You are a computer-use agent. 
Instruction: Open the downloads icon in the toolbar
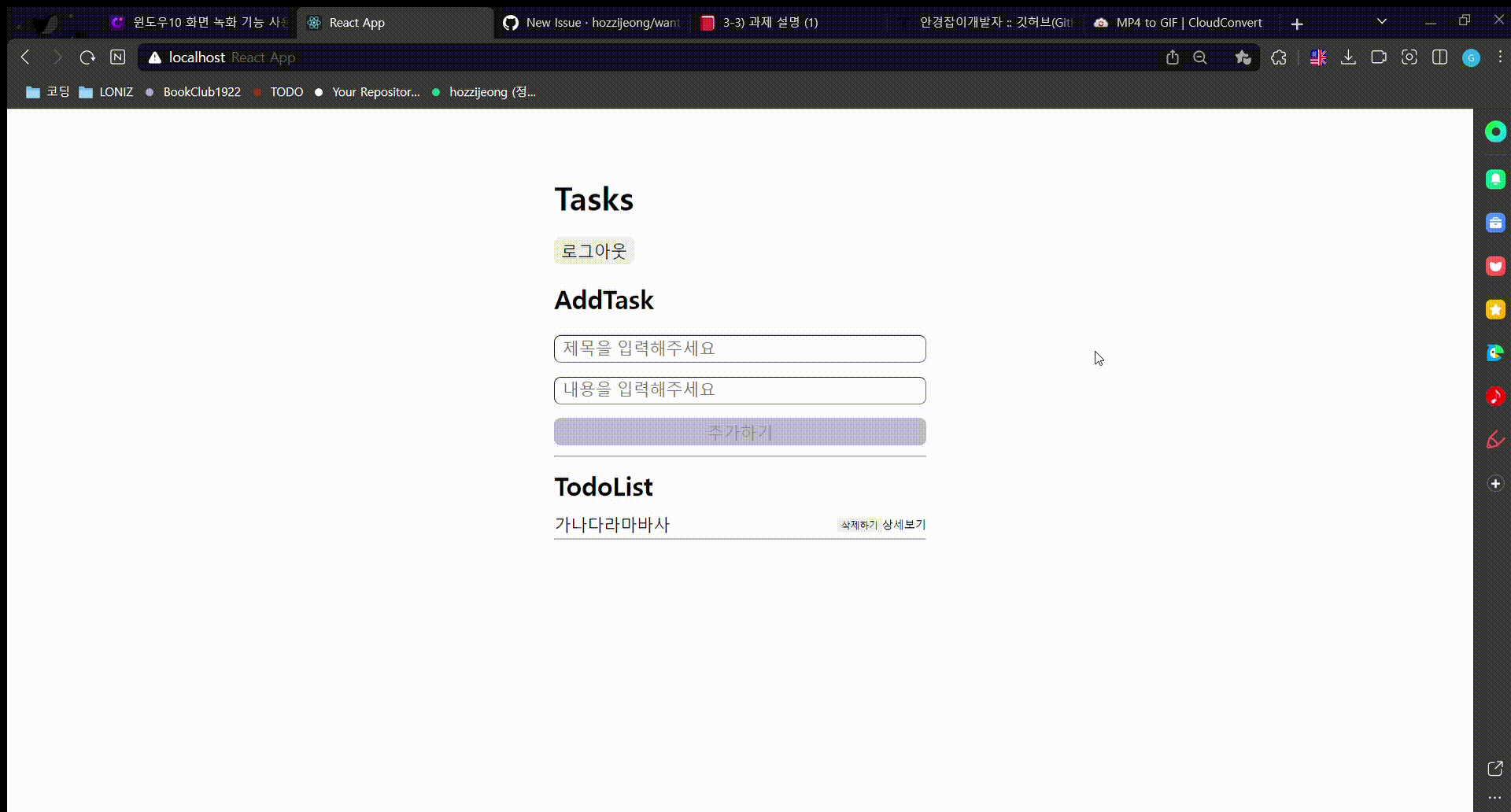[1348, 57]
